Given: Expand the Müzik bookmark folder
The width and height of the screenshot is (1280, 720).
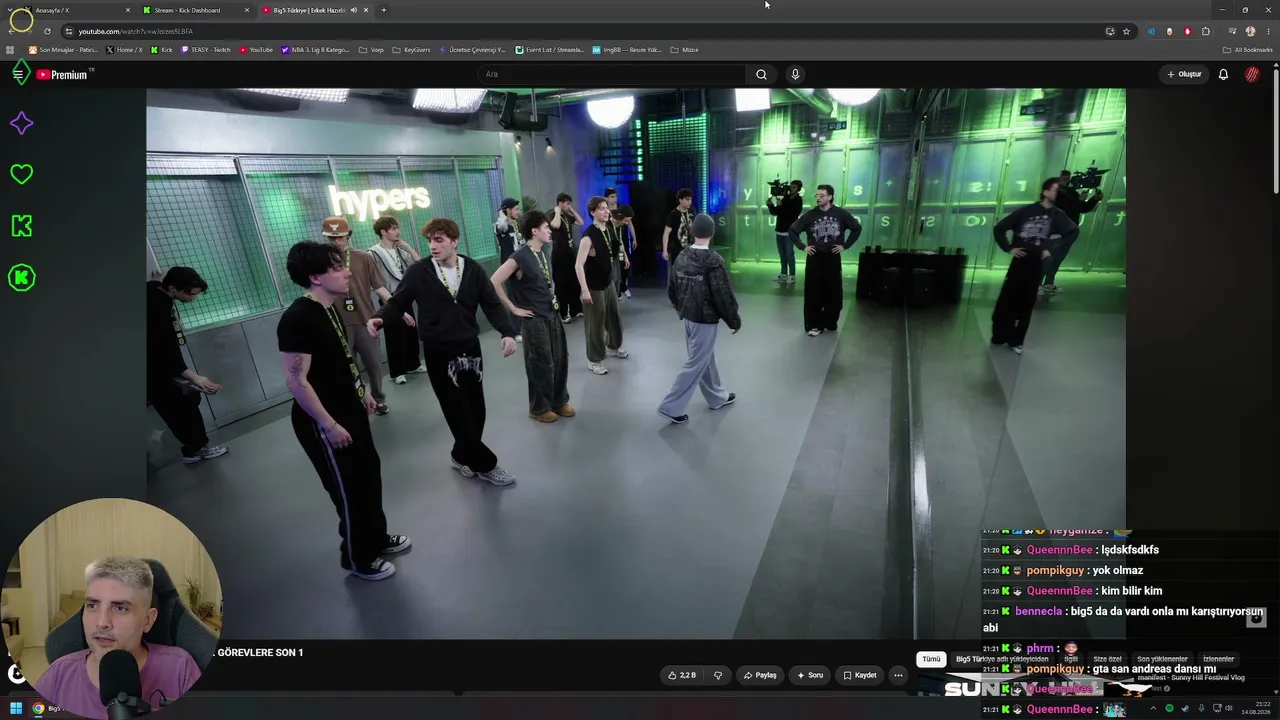Looking at the screenshot, I should tap(684, 49).
